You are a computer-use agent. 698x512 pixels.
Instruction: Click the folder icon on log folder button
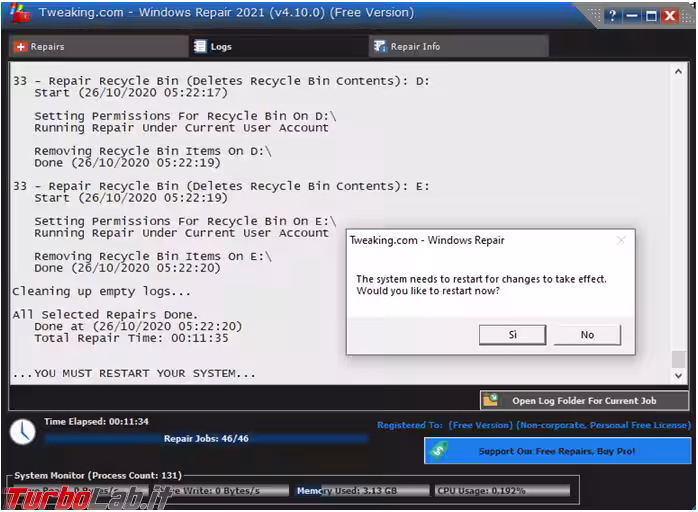point(491,400)
